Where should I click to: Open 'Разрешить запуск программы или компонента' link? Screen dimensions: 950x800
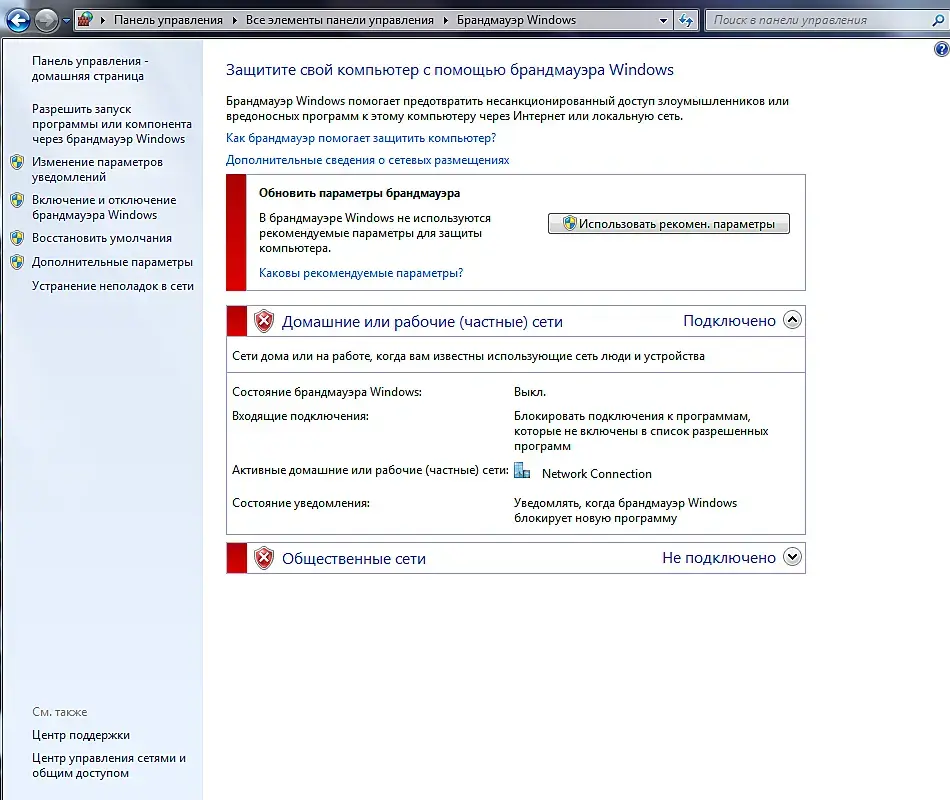coord(112,124)
